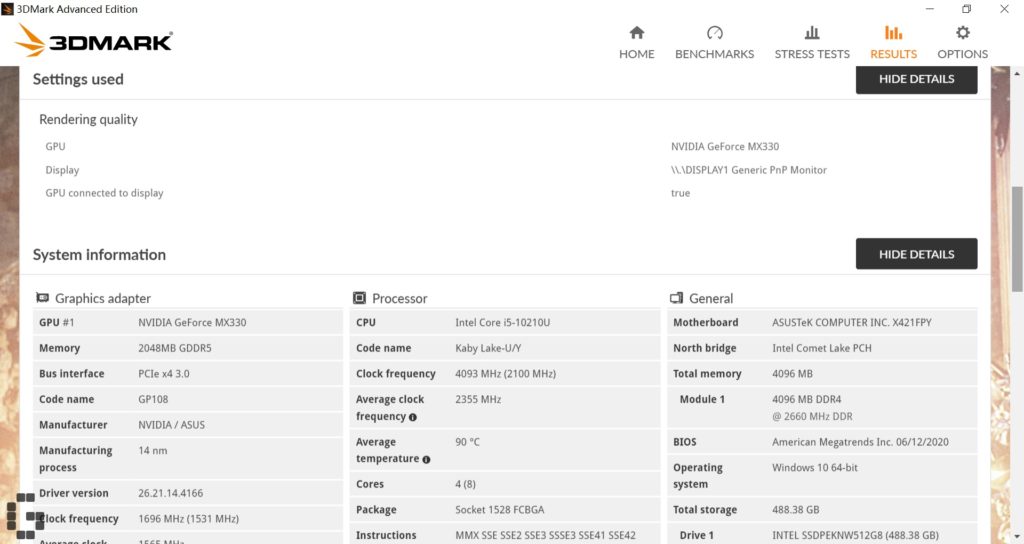Click scrollbar up arrow
Image resolution: width=1024 pixels, height=544 pixels.
point(1017,72)
